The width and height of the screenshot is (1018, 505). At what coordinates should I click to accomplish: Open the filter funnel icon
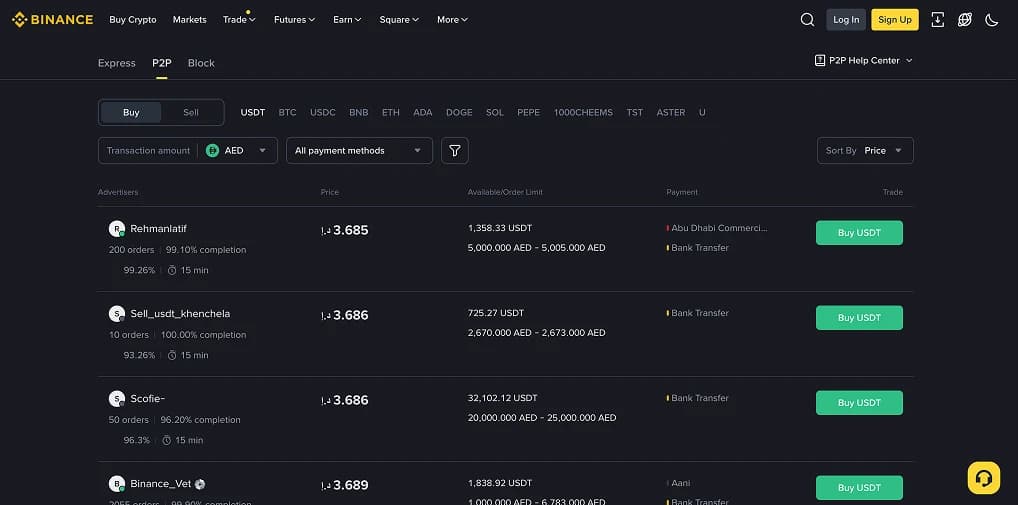(454, 151)
